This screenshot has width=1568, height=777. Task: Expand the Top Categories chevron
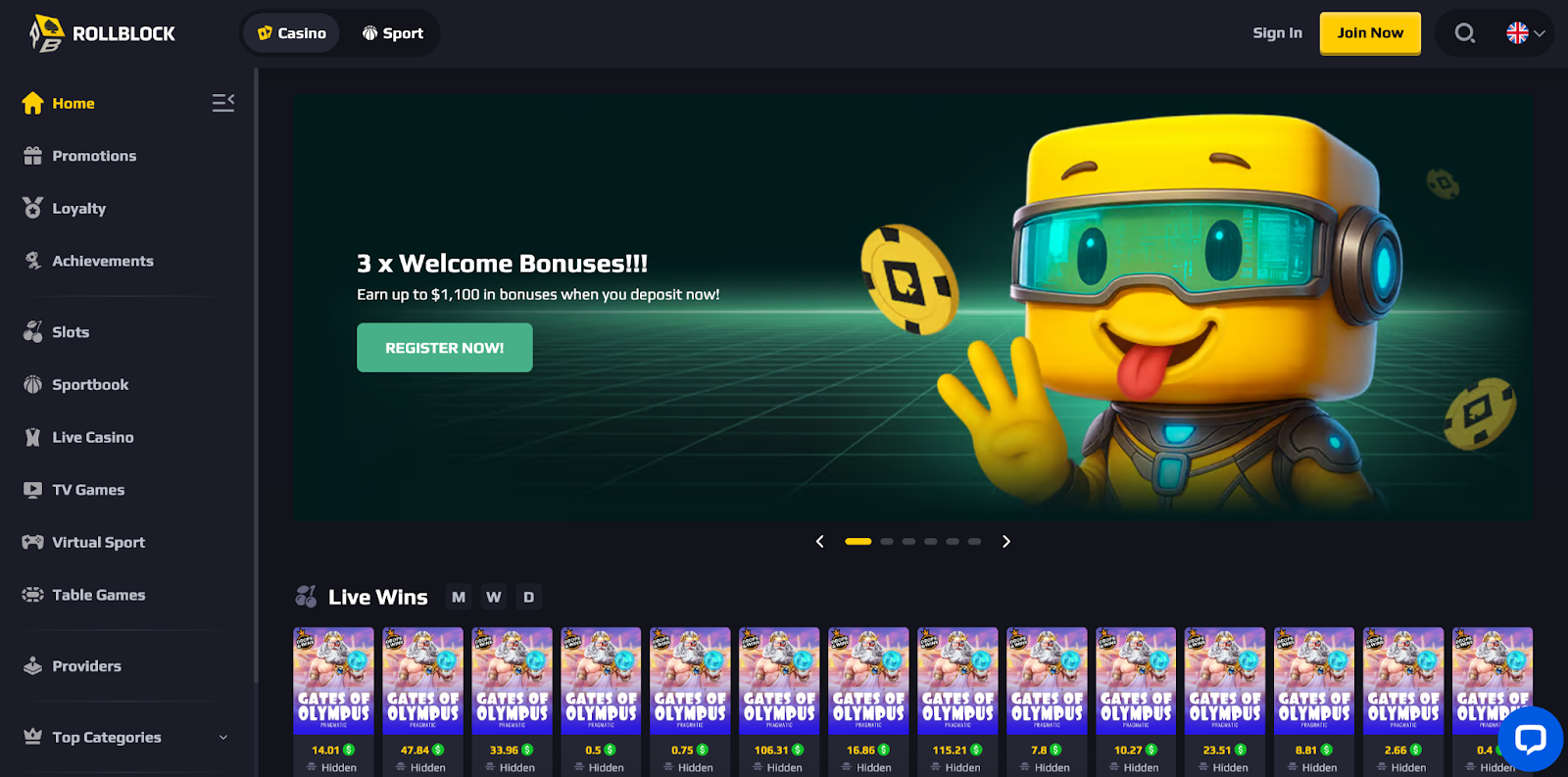(223, 737)
